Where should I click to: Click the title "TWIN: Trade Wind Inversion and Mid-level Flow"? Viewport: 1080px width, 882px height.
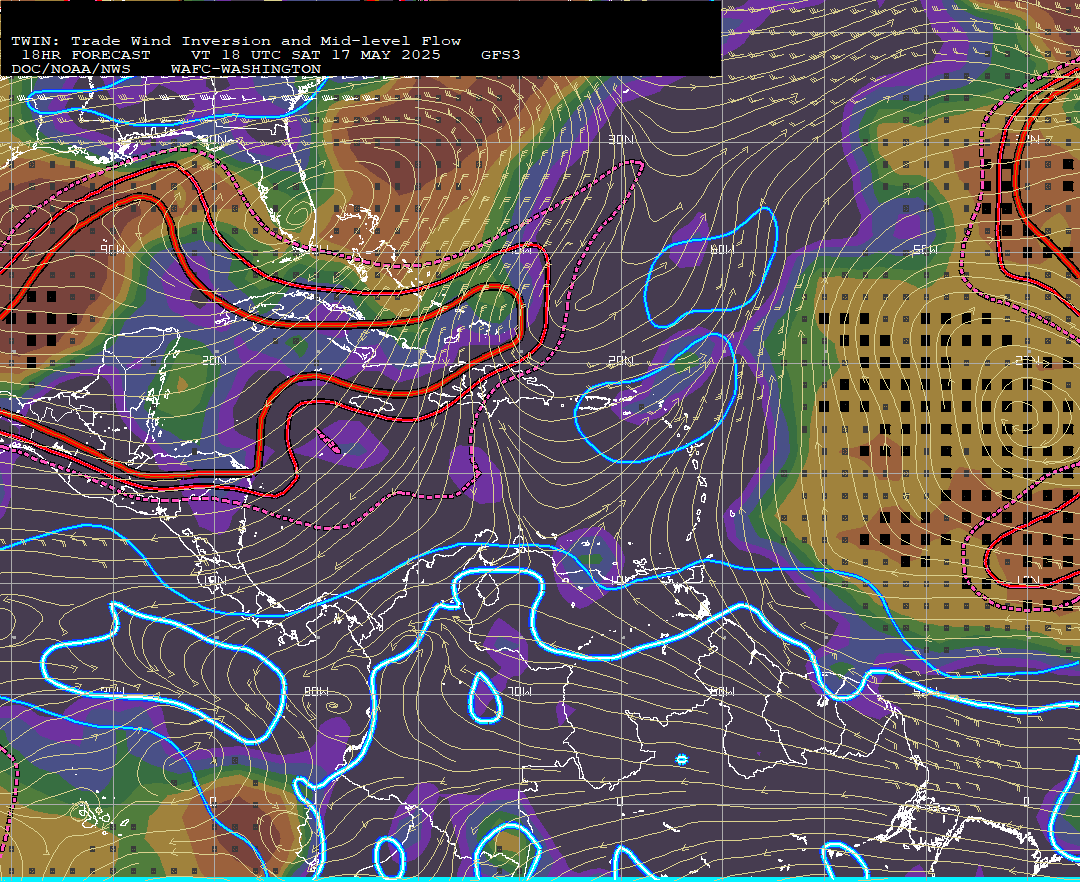[236, 41]
